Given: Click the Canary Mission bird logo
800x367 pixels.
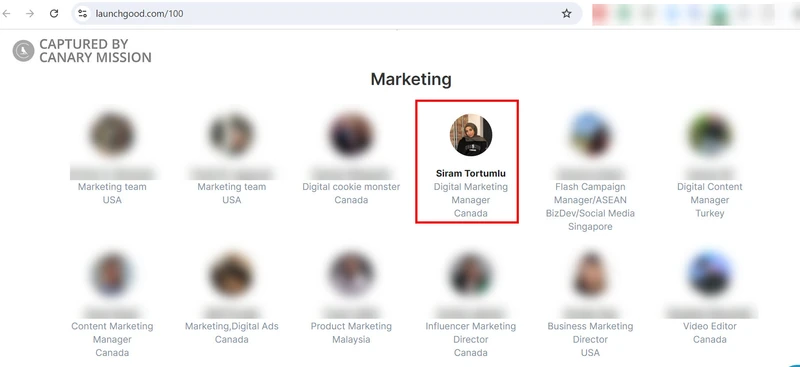Looking at the screenshot, I should click(23, 51).
